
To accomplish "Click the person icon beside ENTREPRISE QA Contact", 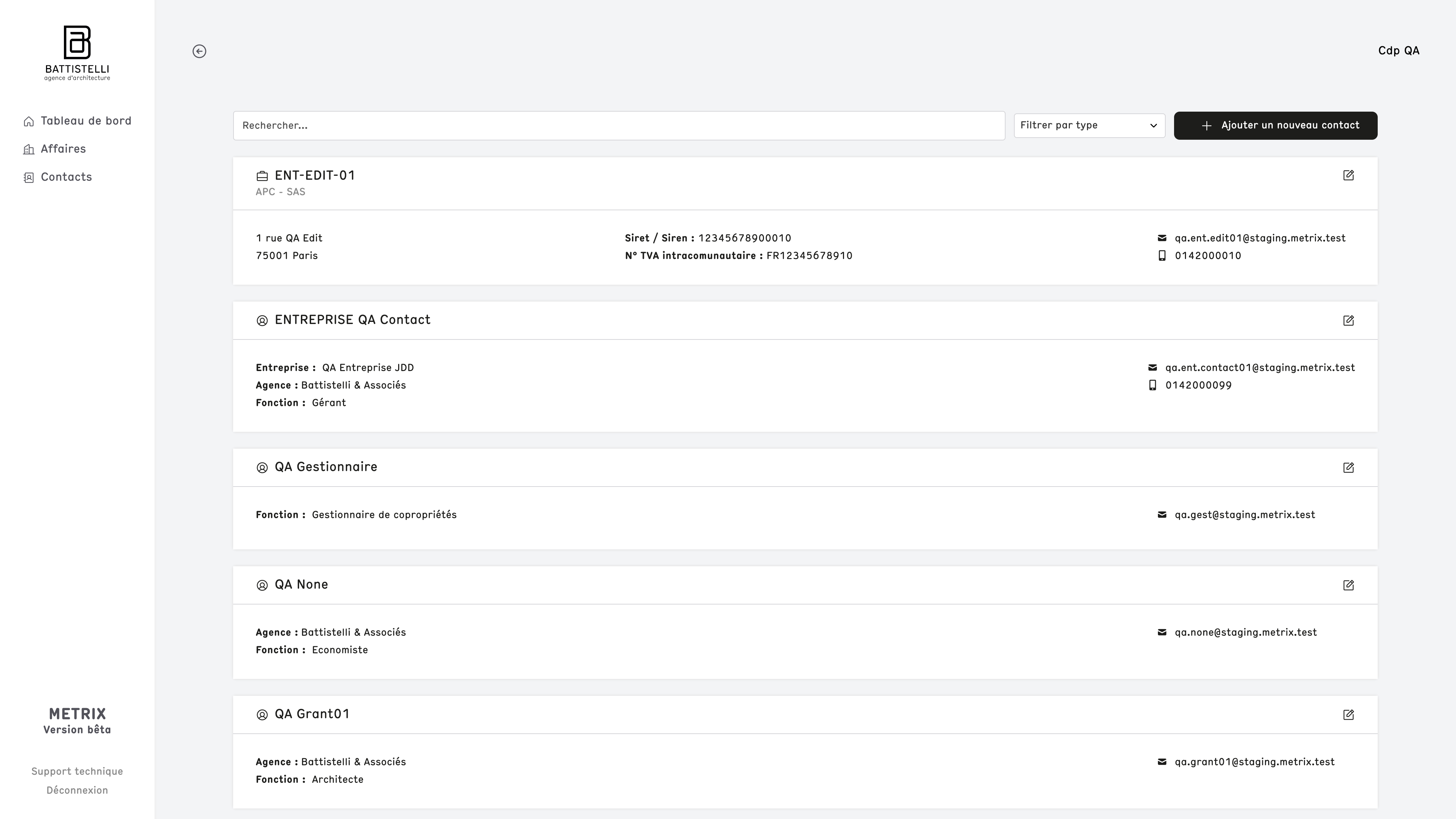I will tap(262, 321).
